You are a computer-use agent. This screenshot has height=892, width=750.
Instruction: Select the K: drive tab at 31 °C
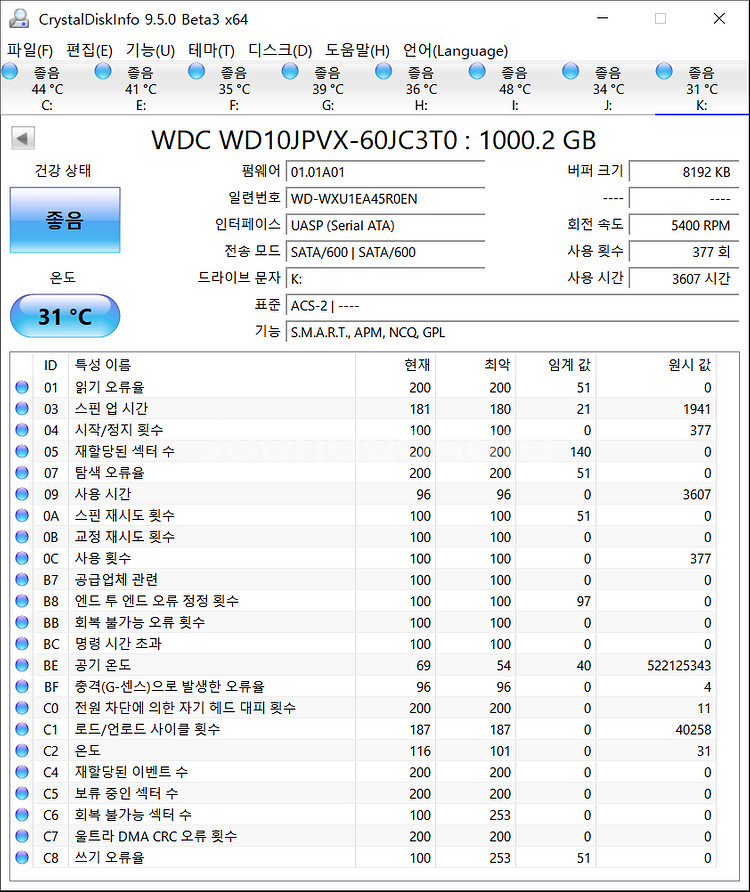point(701,88)
